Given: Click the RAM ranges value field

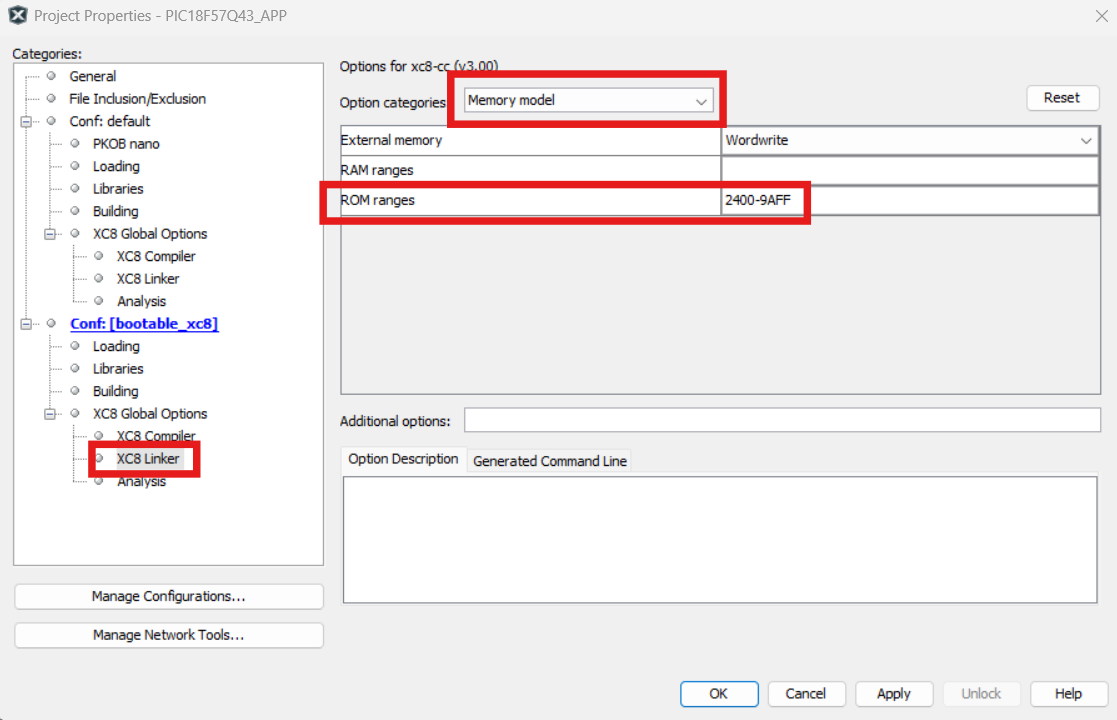Looking at the screenshot, I should click(x=909, y=171).
